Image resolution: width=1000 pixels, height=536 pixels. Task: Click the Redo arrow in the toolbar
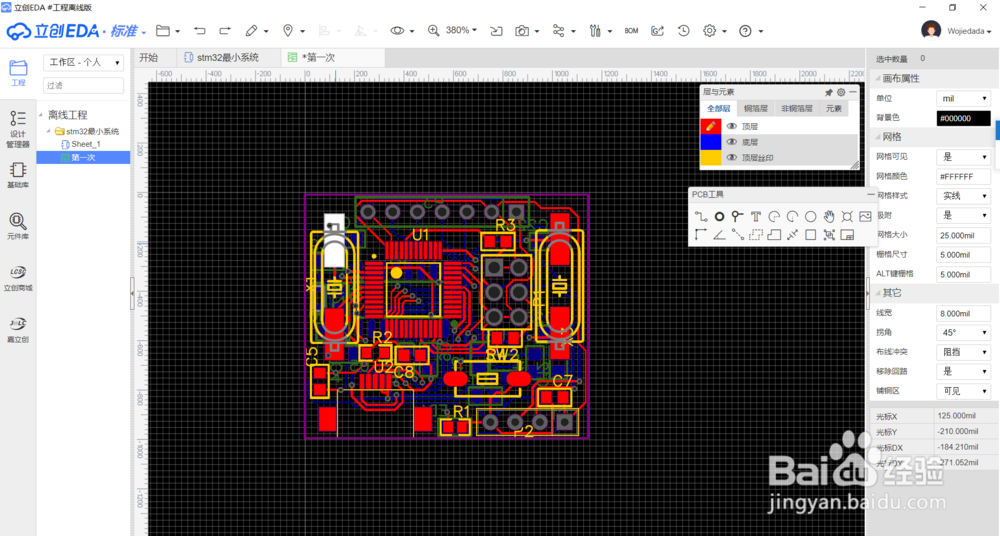[224, 31]
